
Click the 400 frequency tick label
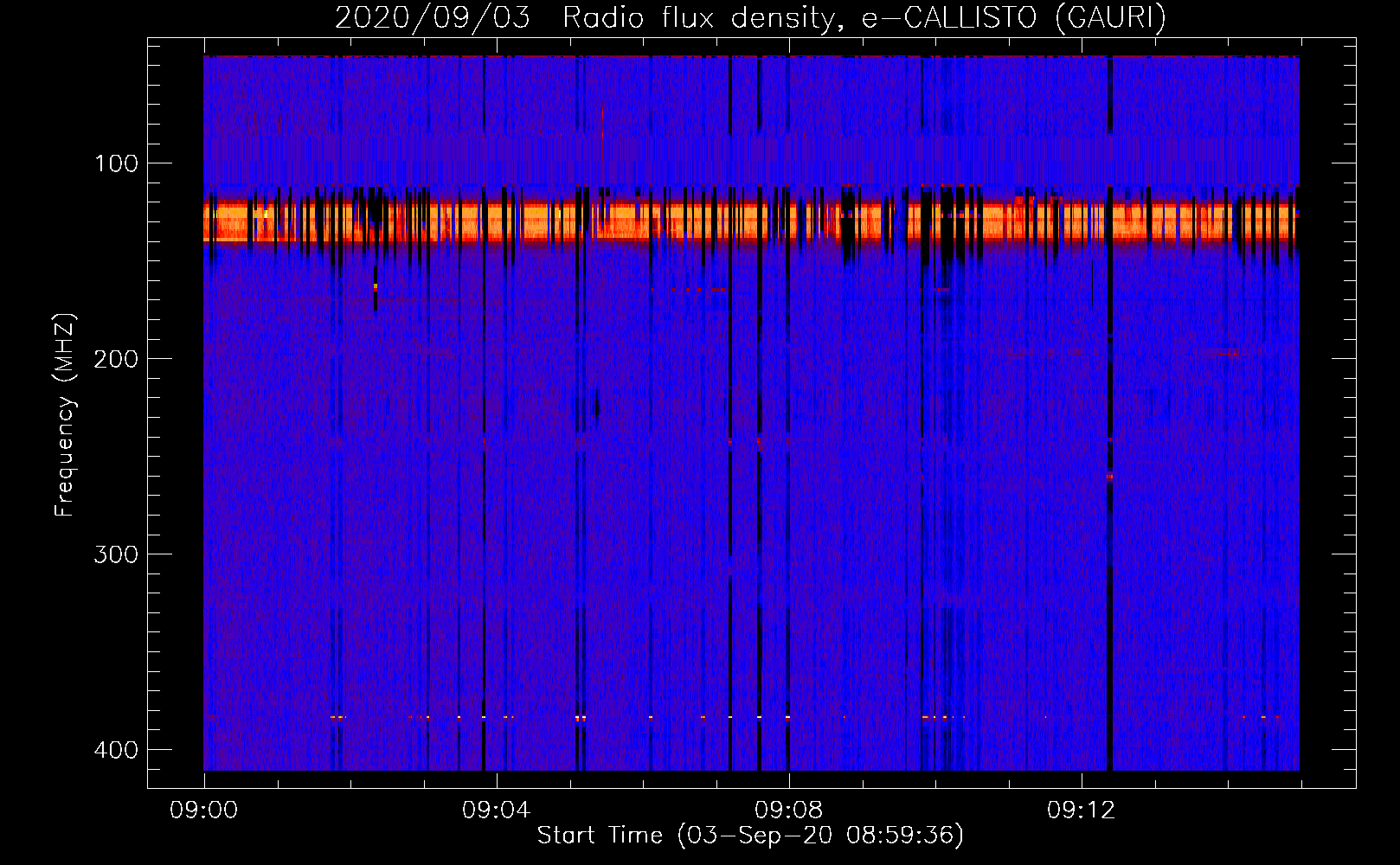116,750
